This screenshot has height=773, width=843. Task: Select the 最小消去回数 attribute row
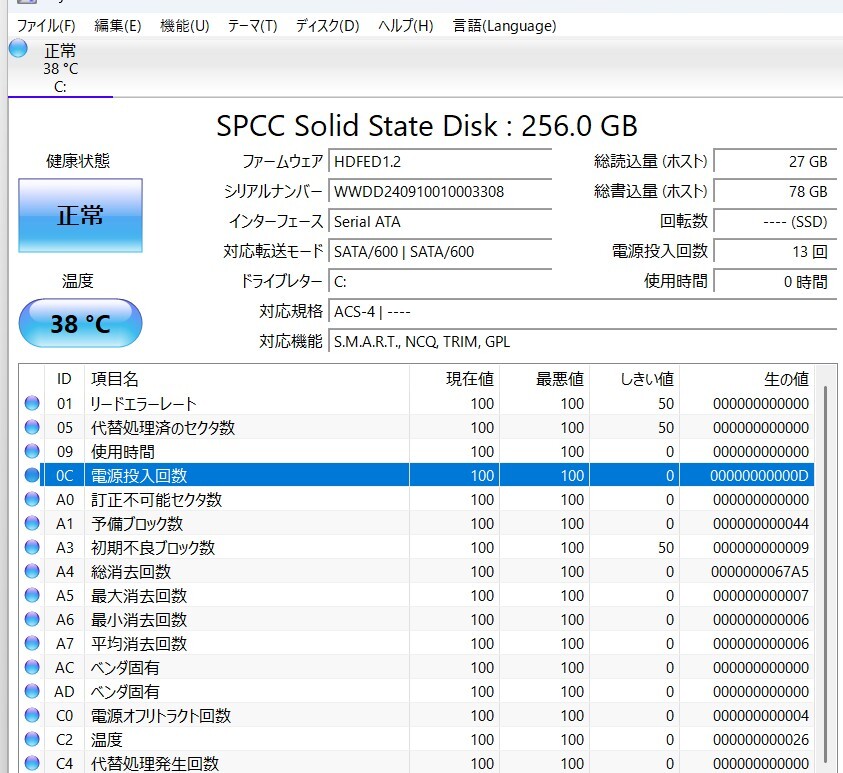417,619
